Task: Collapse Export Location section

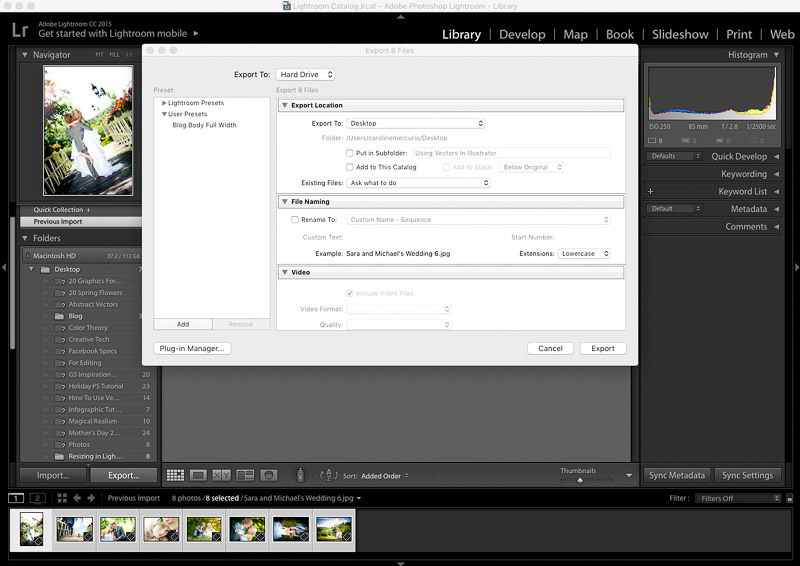Action: (x=285, y=105)
